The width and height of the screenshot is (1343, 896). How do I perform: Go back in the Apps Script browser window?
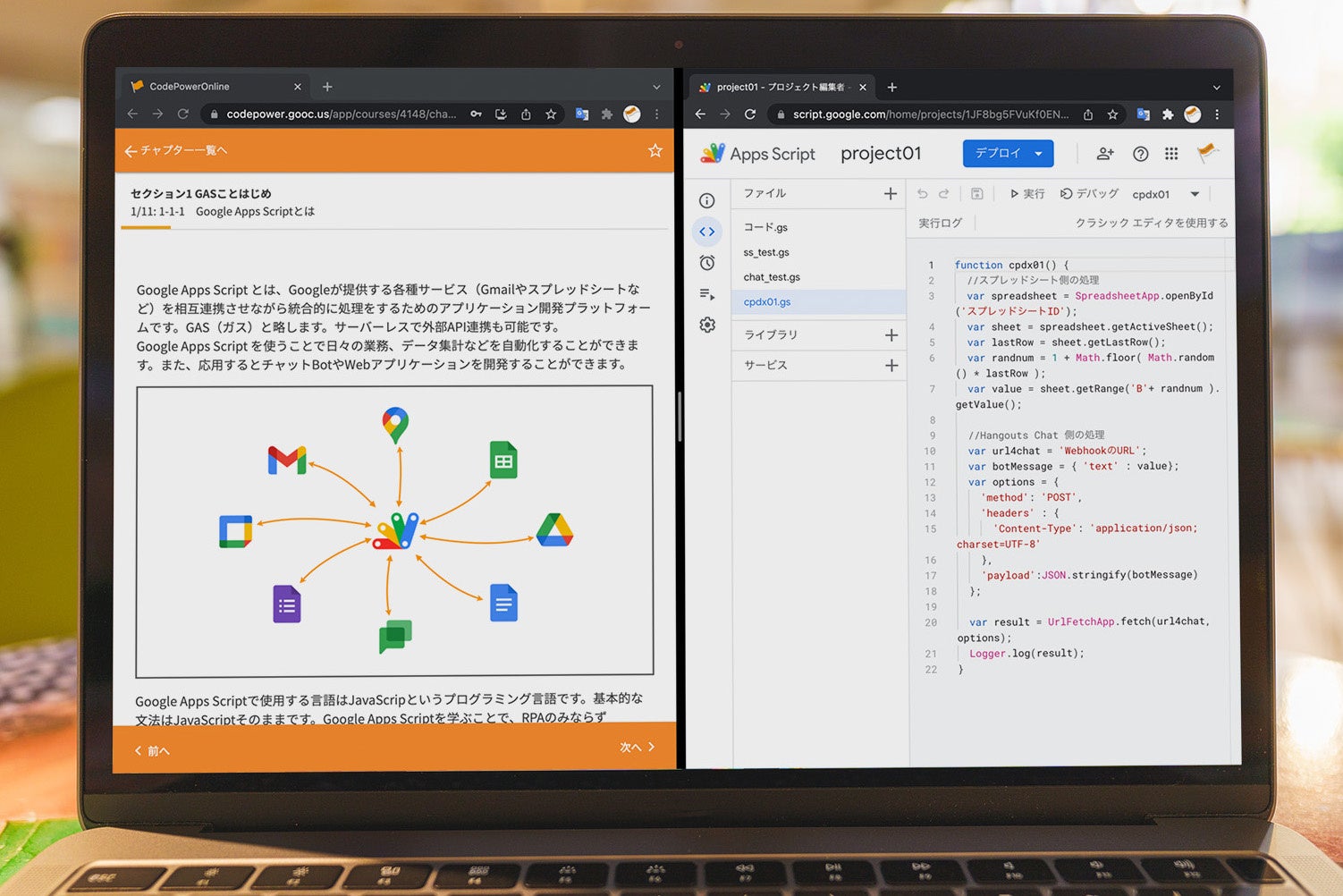pos(700,114)
